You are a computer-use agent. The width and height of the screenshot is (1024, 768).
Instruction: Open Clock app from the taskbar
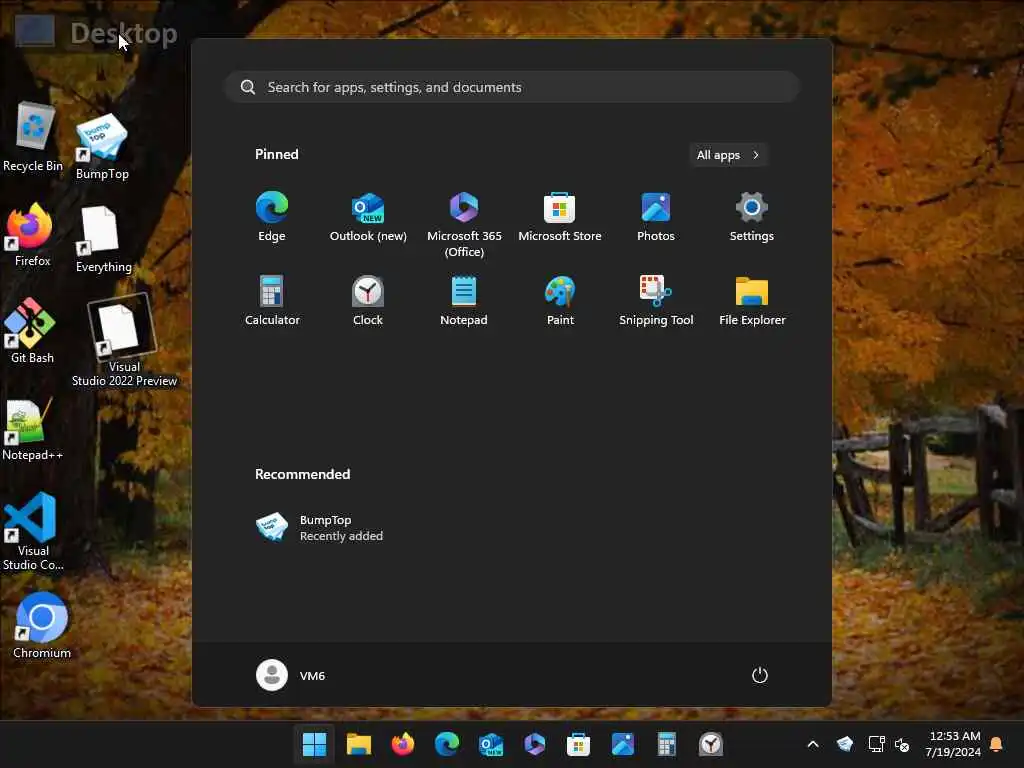point(711,744)
